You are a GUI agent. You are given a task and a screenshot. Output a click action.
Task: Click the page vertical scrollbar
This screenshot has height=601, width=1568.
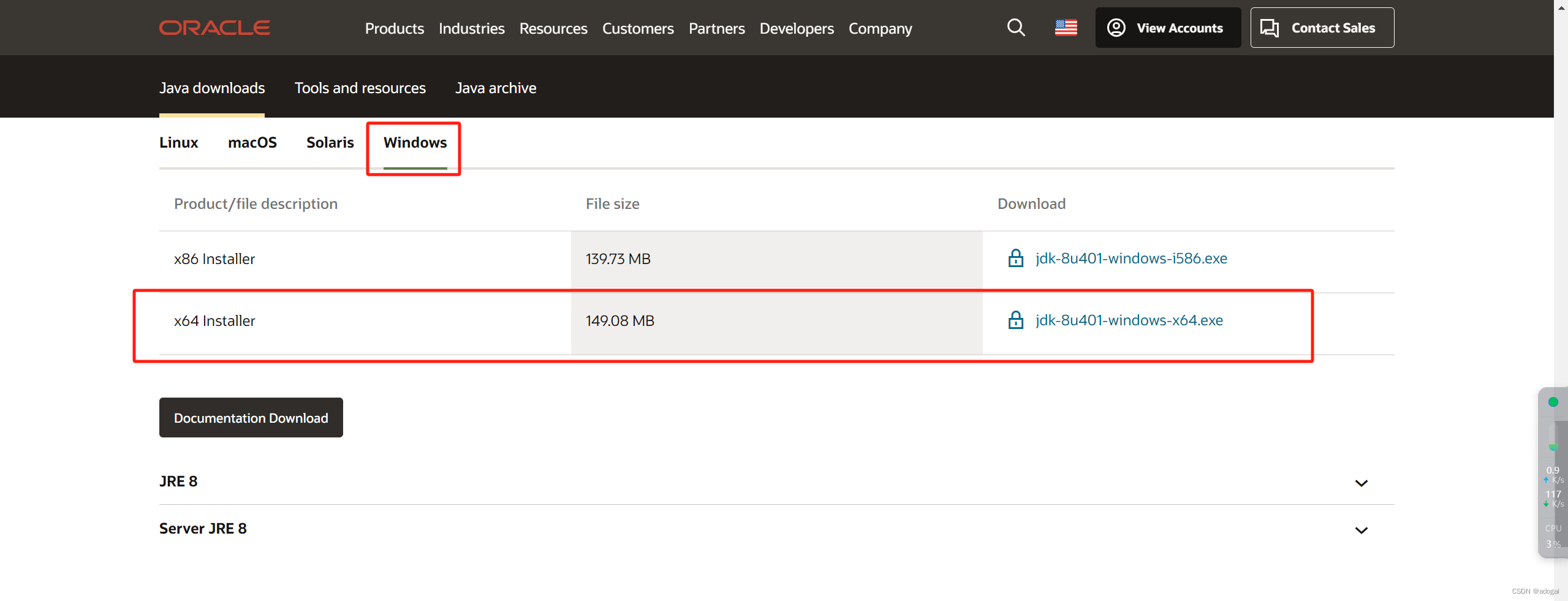(1561, 300)
